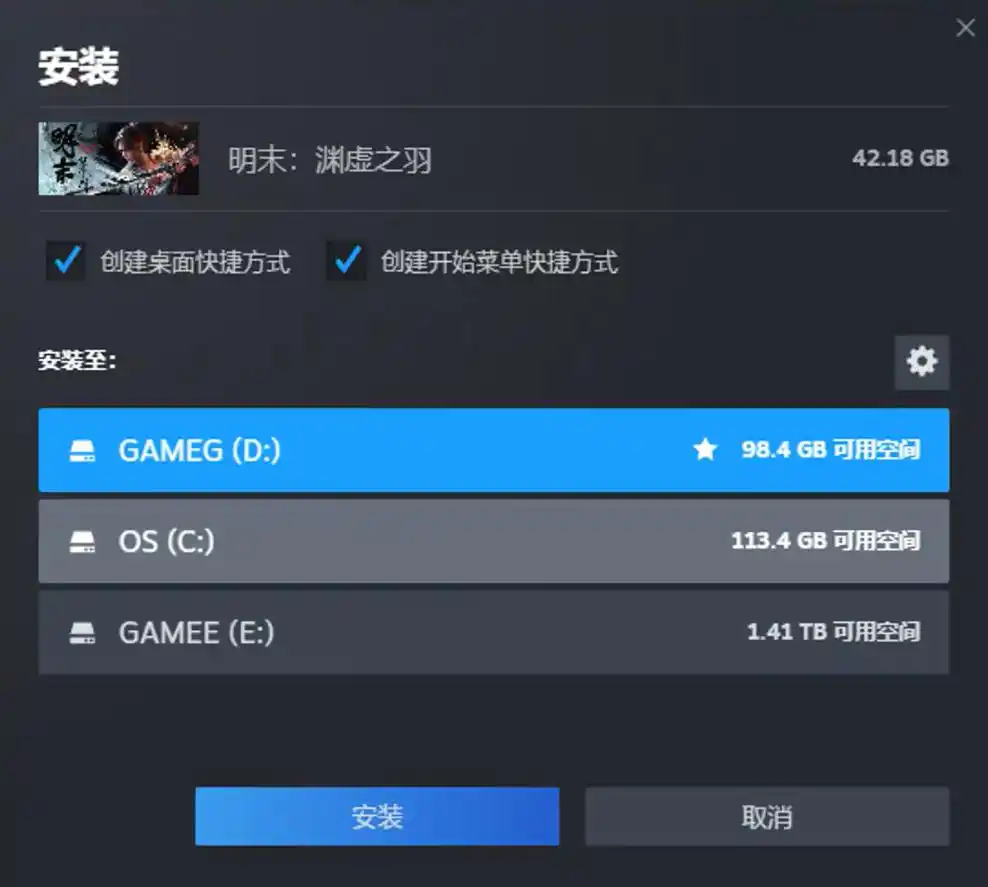Click 113.4 GB 可用空间 on OS drive
Viewport: 988px width, 887px height.
point(825,541)
